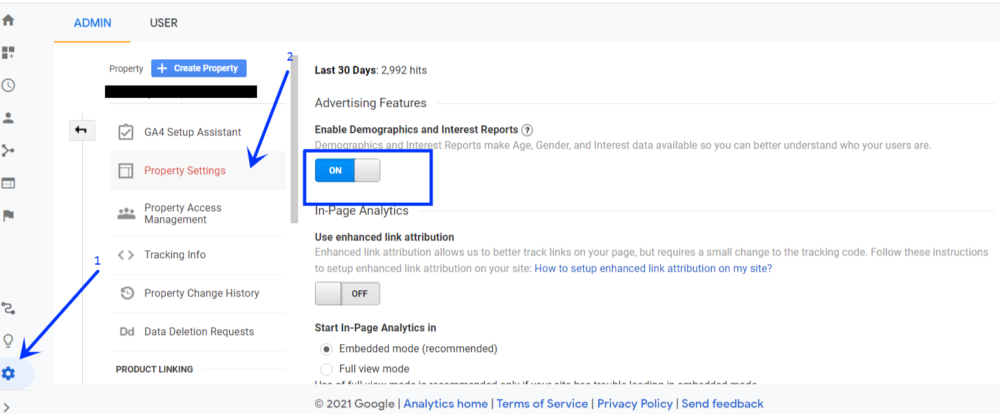Switch to the ADMIN tab

(x=92, y=23)
